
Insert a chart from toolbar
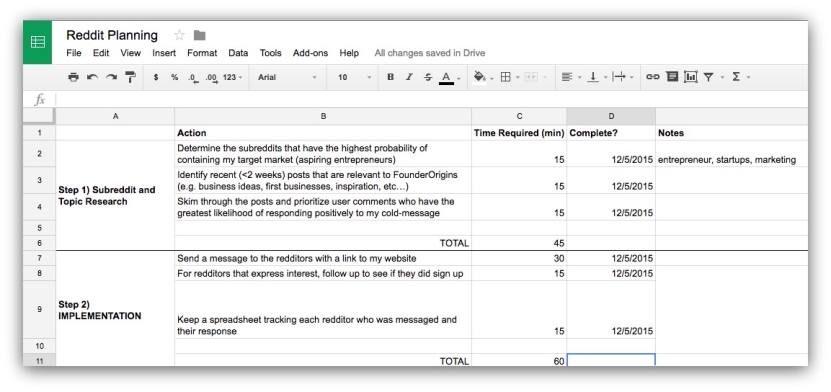[691, 77]
